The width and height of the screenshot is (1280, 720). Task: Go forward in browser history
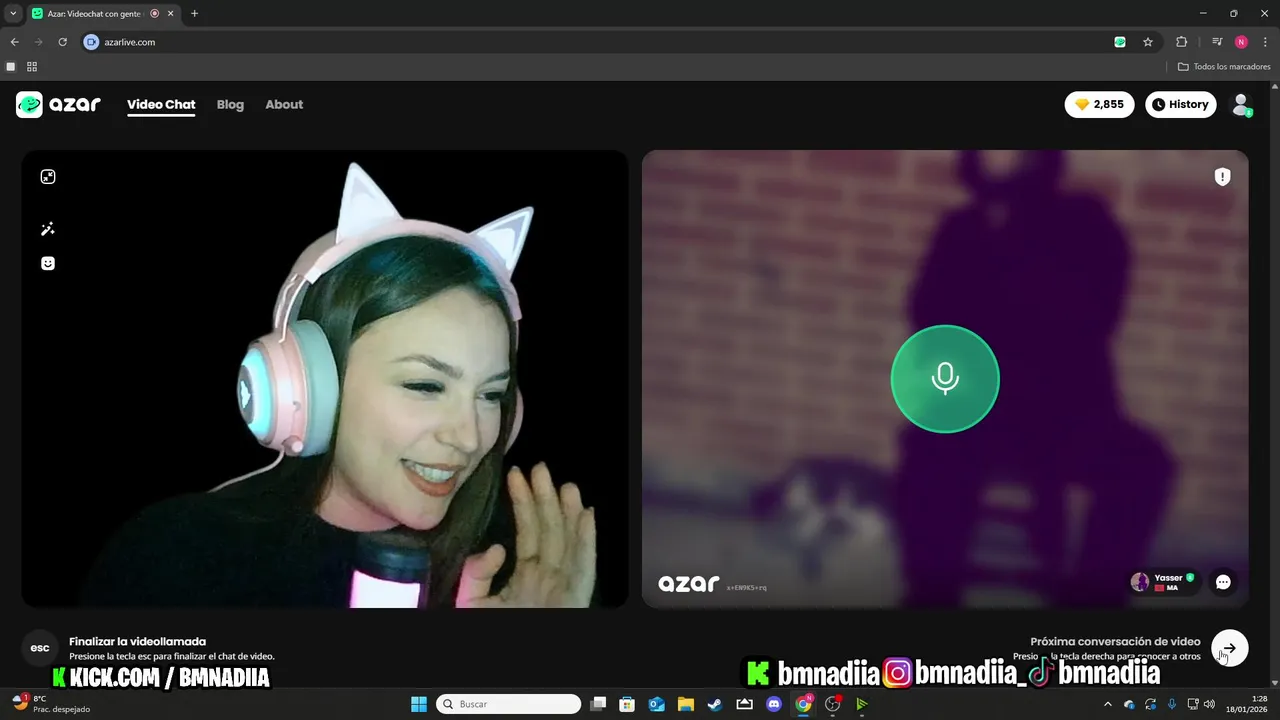point(38,42)
